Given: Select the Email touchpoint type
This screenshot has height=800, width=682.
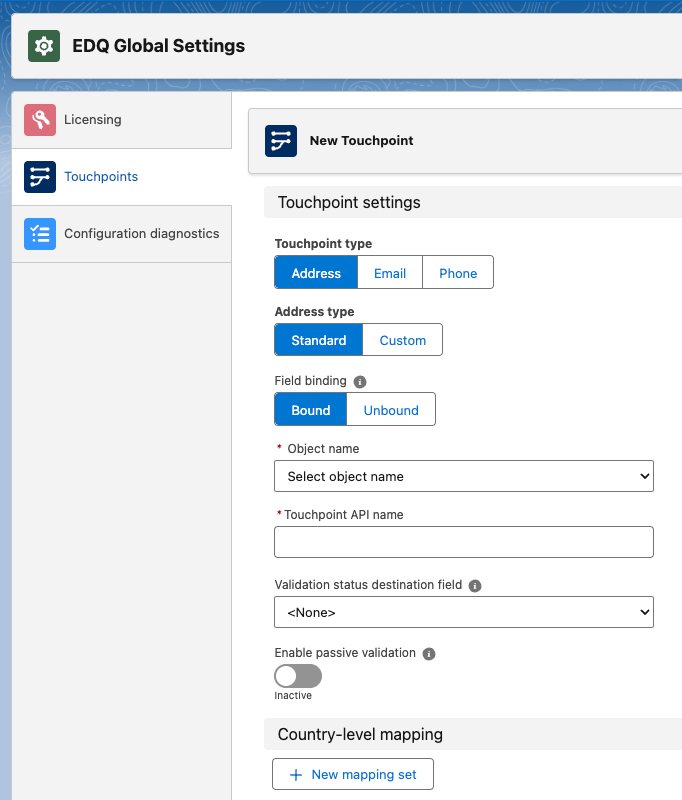Looking at the screenshot, I should click(x=390, y=273).
